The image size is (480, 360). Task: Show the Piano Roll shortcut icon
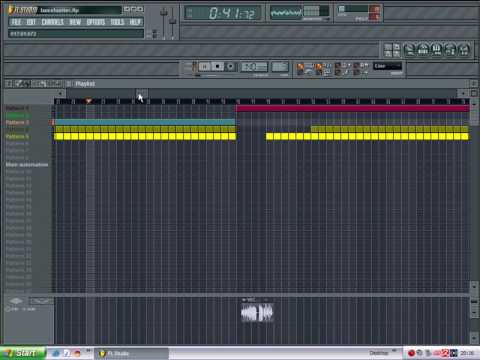coord(437,50)
